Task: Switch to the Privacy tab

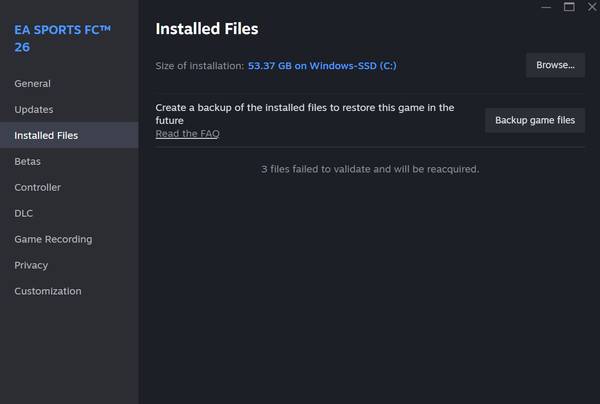Action: point(31,266)
